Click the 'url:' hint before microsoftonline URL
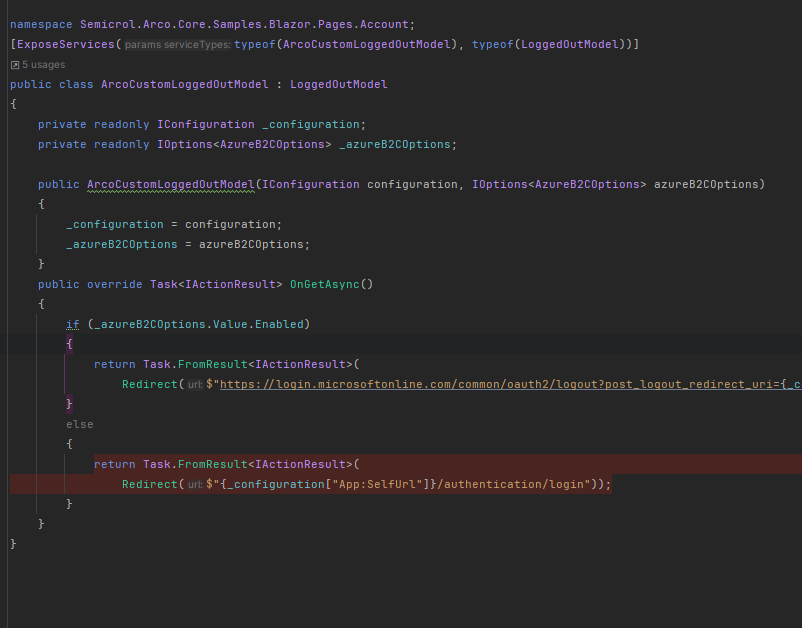The height and width of the screenshot is (628, 802). (x=195, y=384)
